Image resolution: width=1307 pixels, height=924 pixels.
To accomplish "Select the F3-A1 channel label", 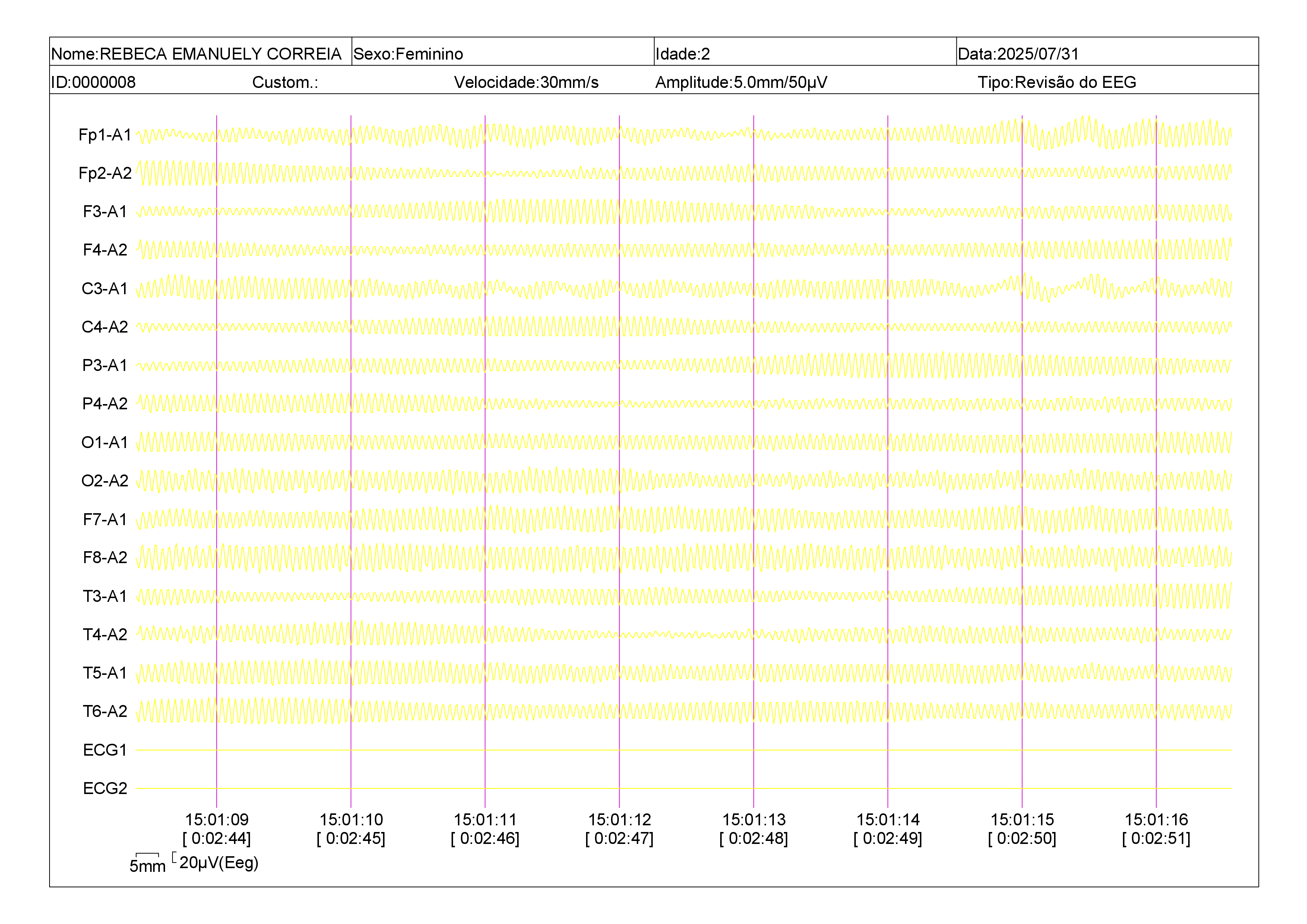I will coord(105,212).
